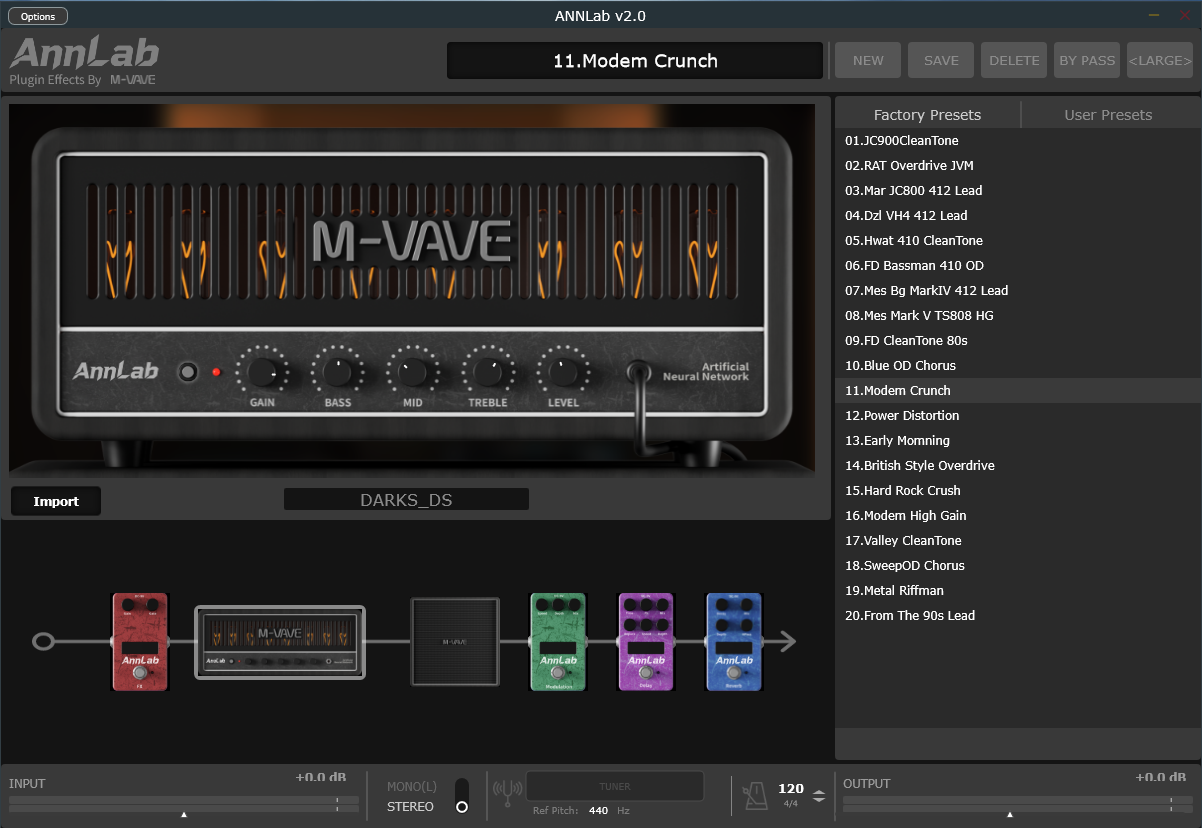Select preset 16.Modem High Gain
Image resolution: width=1202 pixels, height=828 pixels.
click(1017, 516)
